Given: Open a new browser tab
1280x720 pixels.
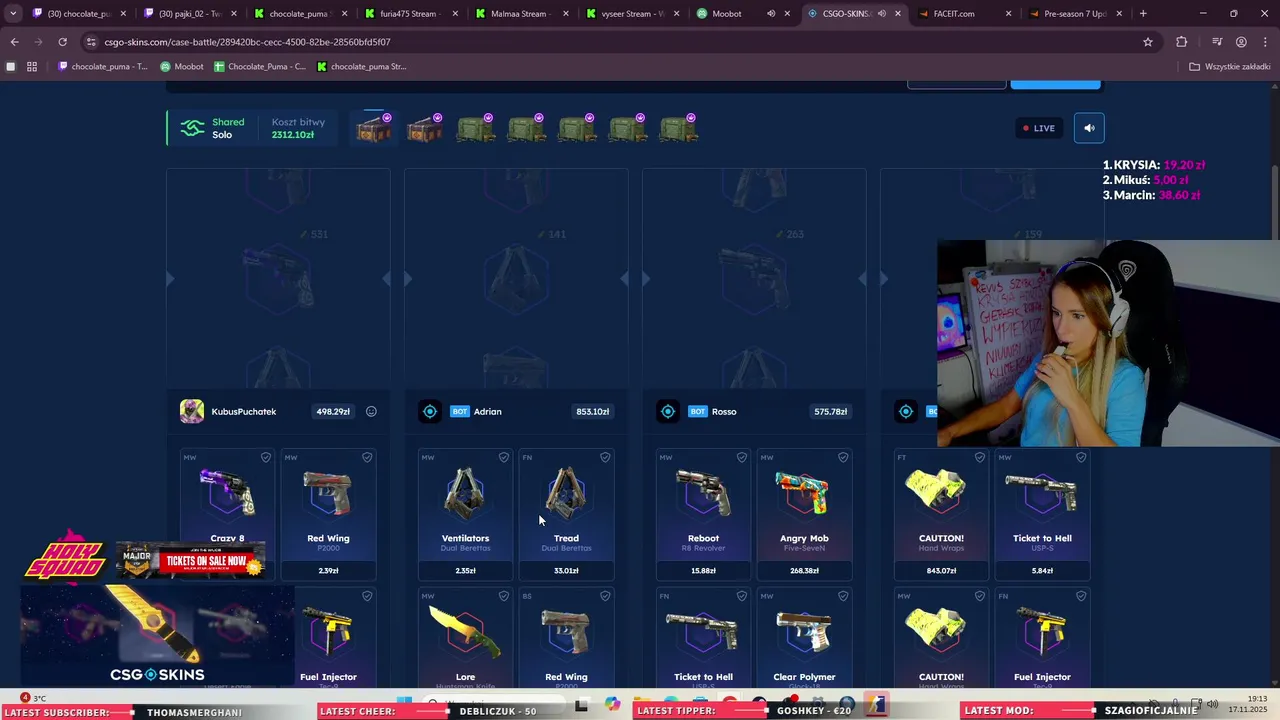Looking at the screenshot, I should tap(1143, 14).
